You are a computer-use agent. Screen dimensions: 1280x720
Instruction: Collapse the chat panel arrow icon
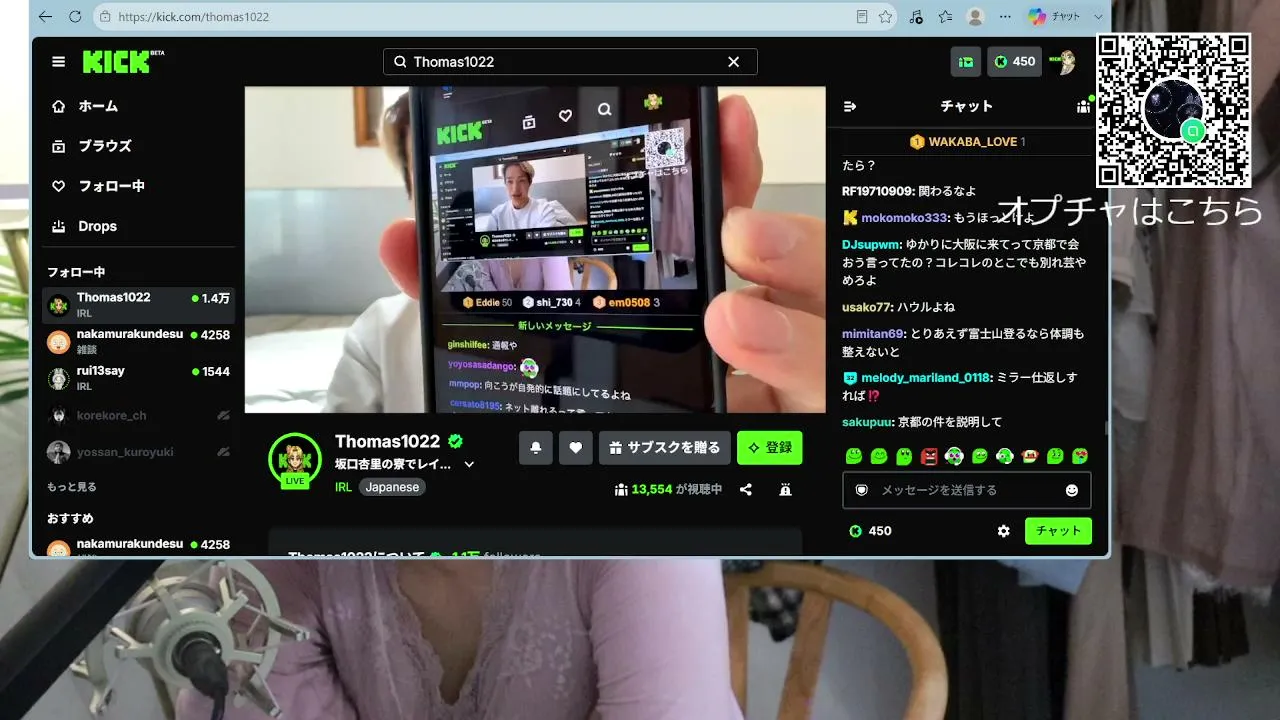point(850,106)
